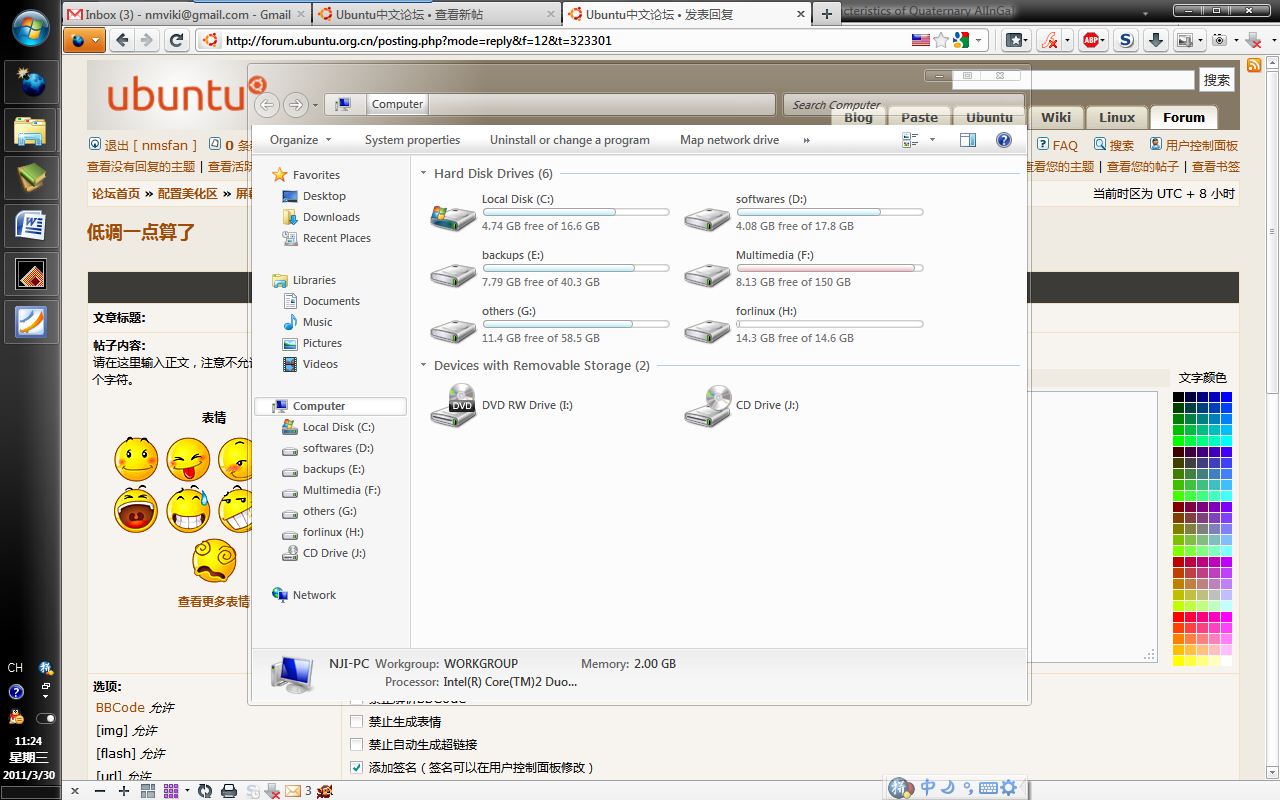
Task: Open the orange browser menu dropdown
Action: tap(84, 40)
